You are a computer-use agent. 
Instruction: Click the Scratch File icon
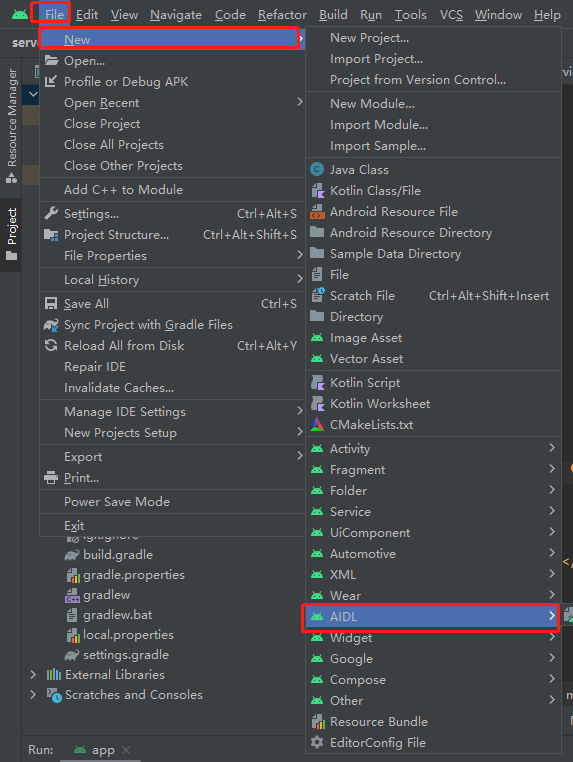(317, 295)
